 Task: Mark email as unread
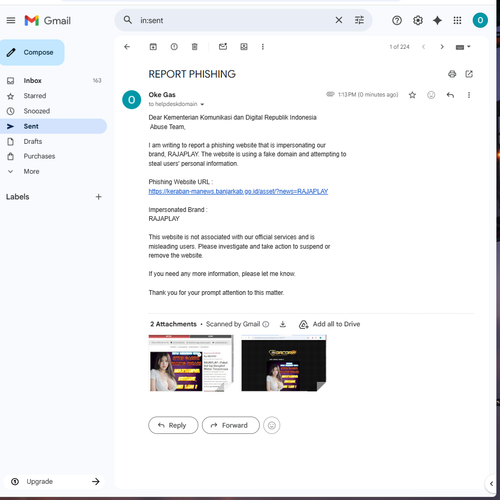coord(223,47)
